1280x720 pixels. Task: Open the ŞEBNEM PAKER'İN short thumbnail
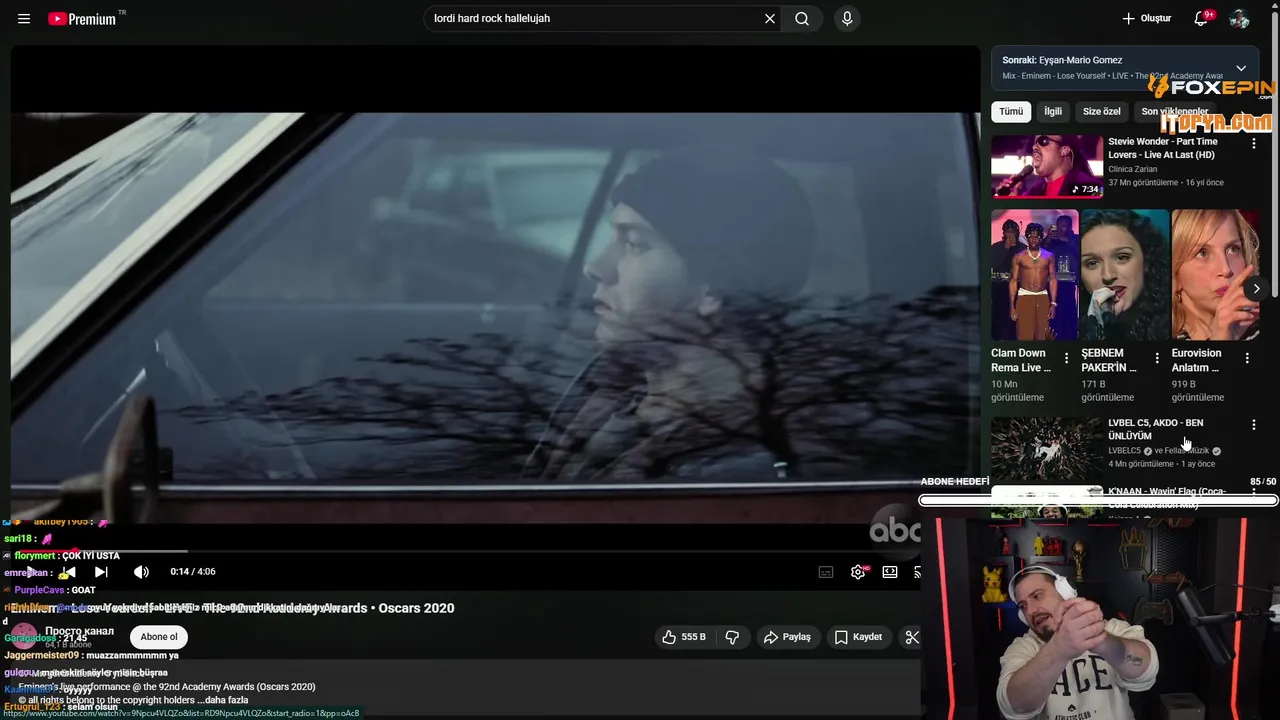click(x=1125, y=275)
